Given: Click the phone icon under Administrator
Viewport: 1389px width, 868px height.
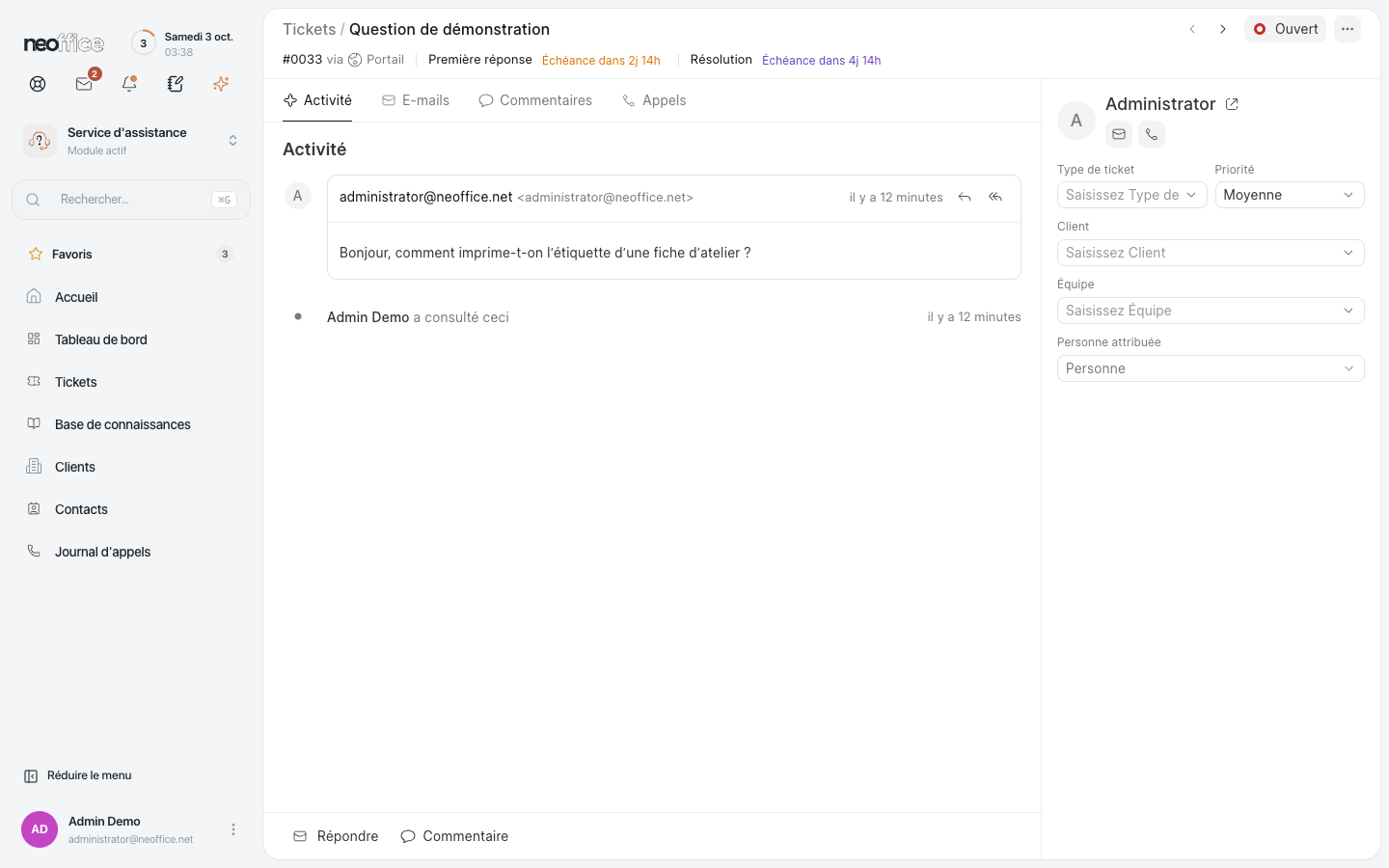Looking at the screenshot, I should [1152, 134].
